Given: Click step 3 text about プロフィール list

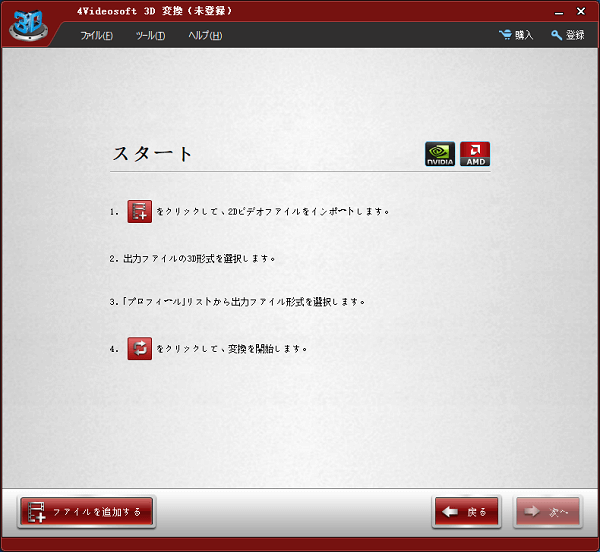Looking at the screenshot, I should coord(237,302).
